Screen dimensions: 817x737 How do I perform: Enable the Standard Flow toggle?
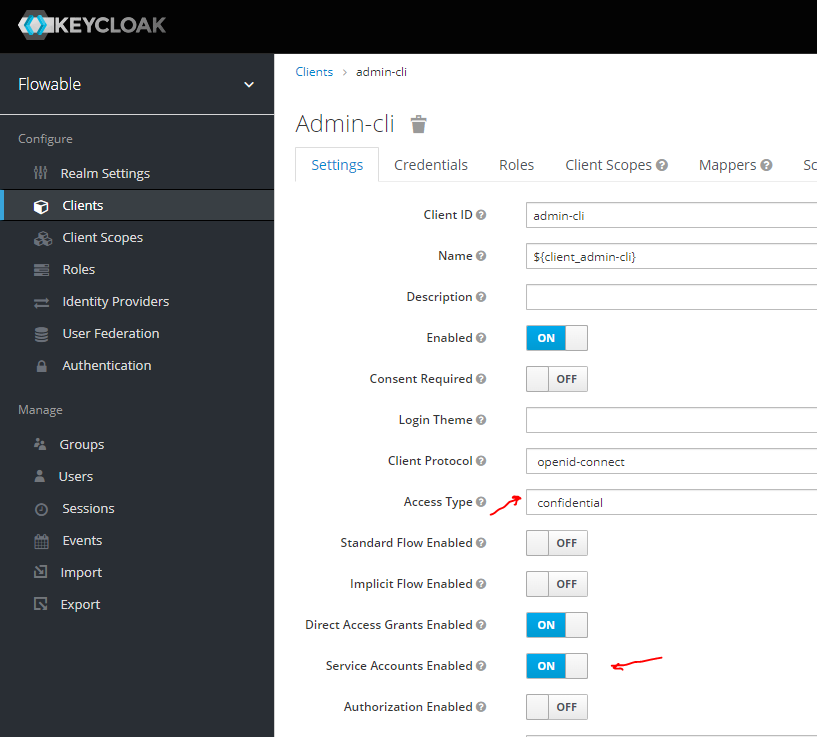tap(556, 543)
